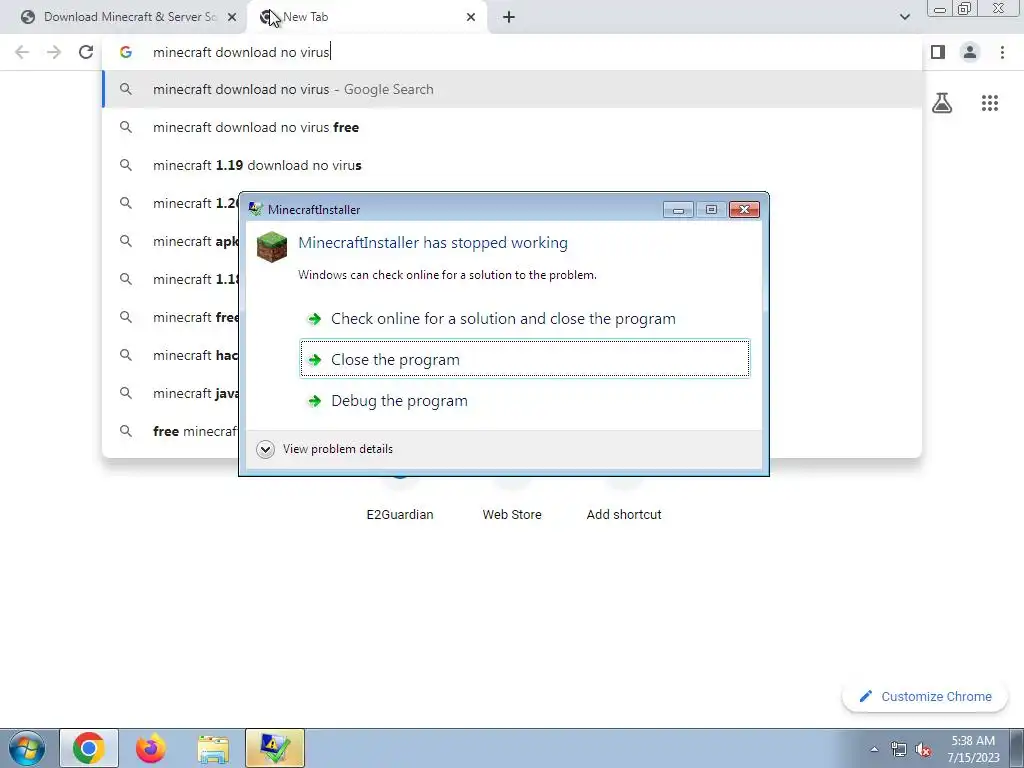Viewport: 1024px width, 768px height.
Task: Open Windows Explorer from the taskbar
Action: [213, 748]
